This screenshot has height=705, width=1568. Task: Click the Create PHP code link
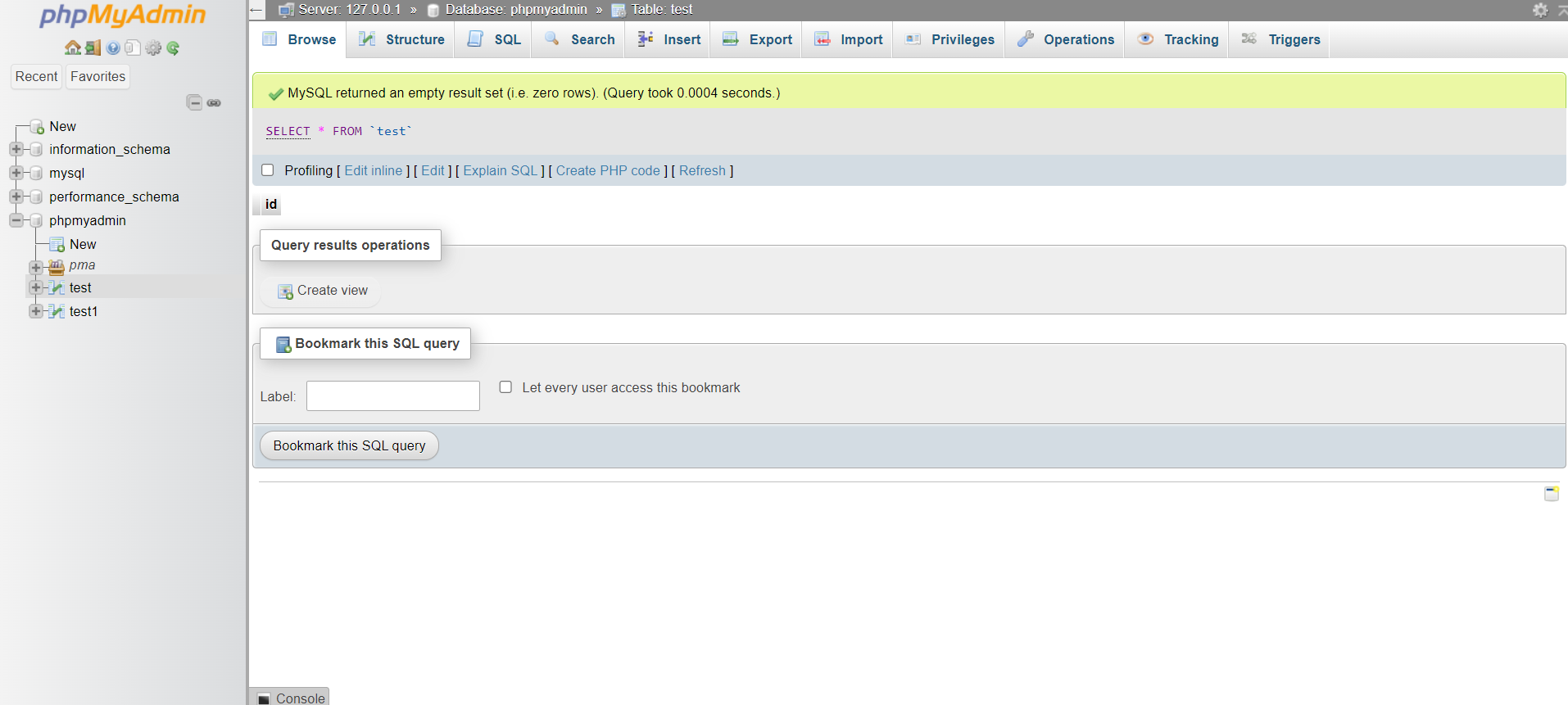tap(608, 170)
